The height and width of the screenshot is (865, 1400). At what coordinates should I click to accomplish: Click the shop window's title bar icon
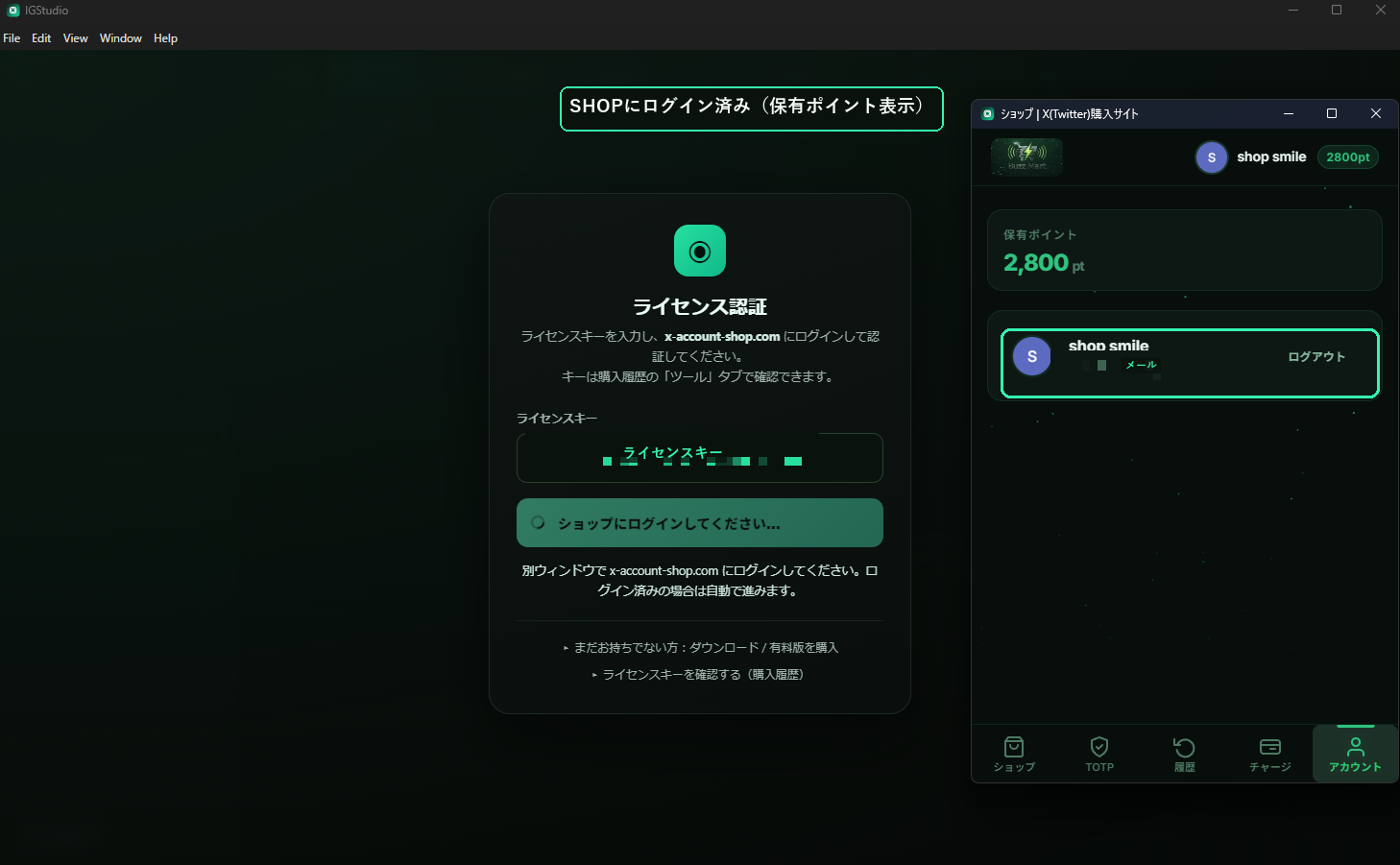pos(987,114)
